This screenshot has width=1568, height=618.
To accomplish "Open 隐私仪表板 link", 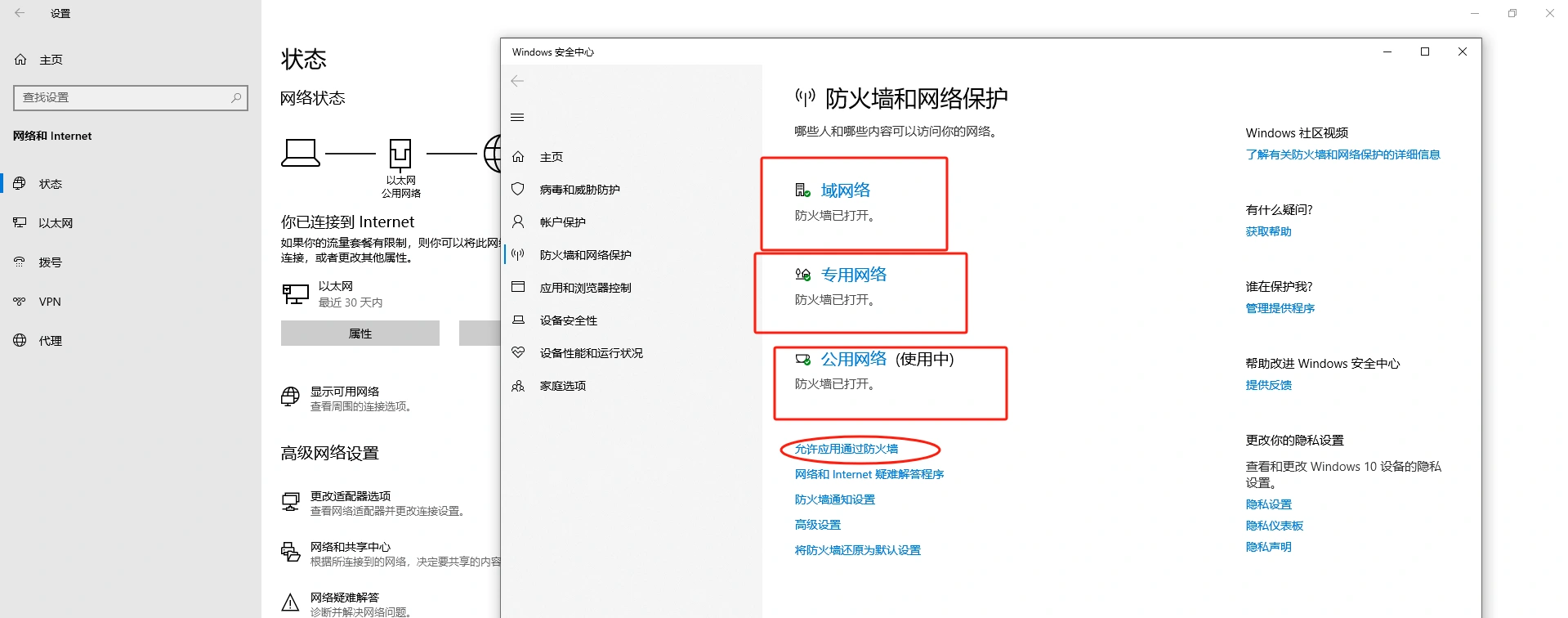I will (x=1275, y=526).
